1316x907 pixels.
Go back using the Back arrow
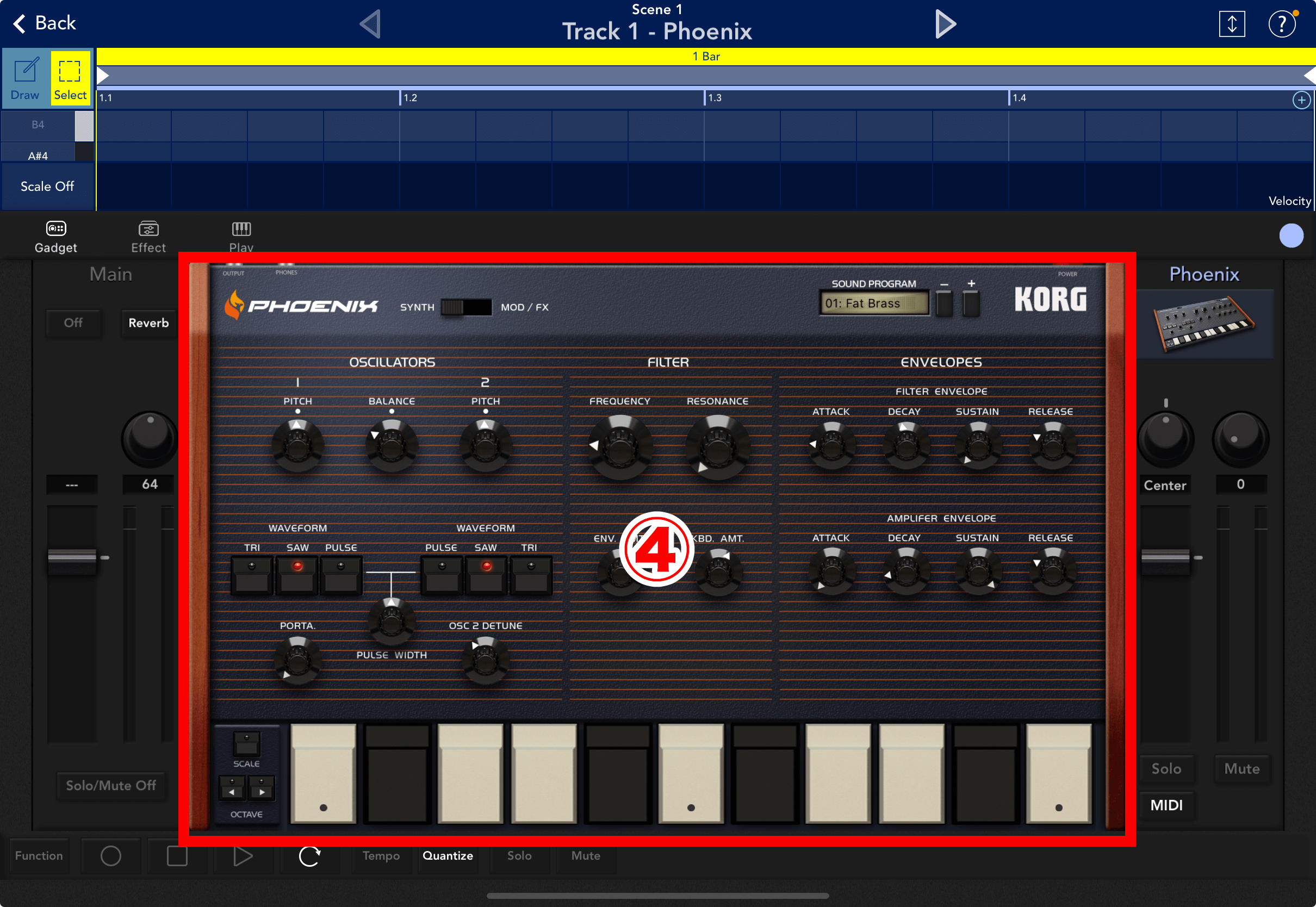coord(44,23)
